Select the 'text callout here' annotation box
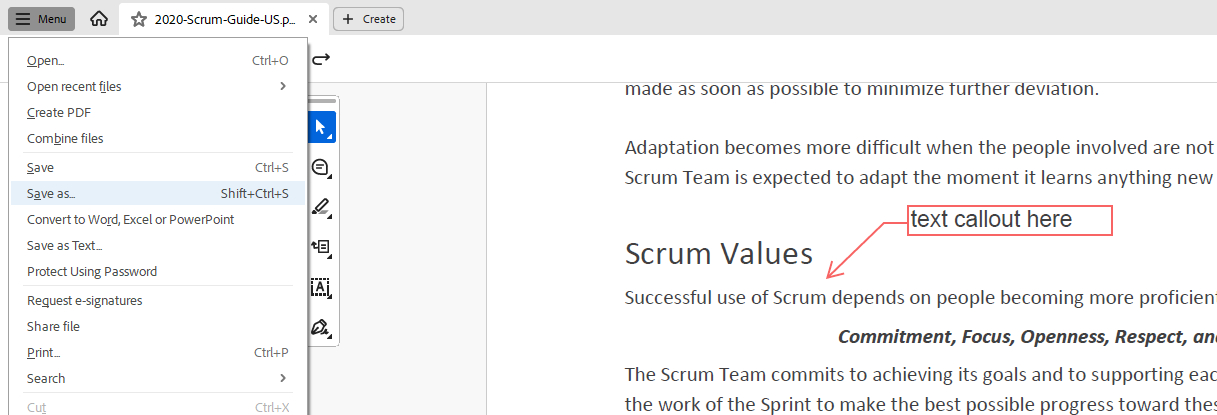 pyautogui.click(x=1009, y=220)
